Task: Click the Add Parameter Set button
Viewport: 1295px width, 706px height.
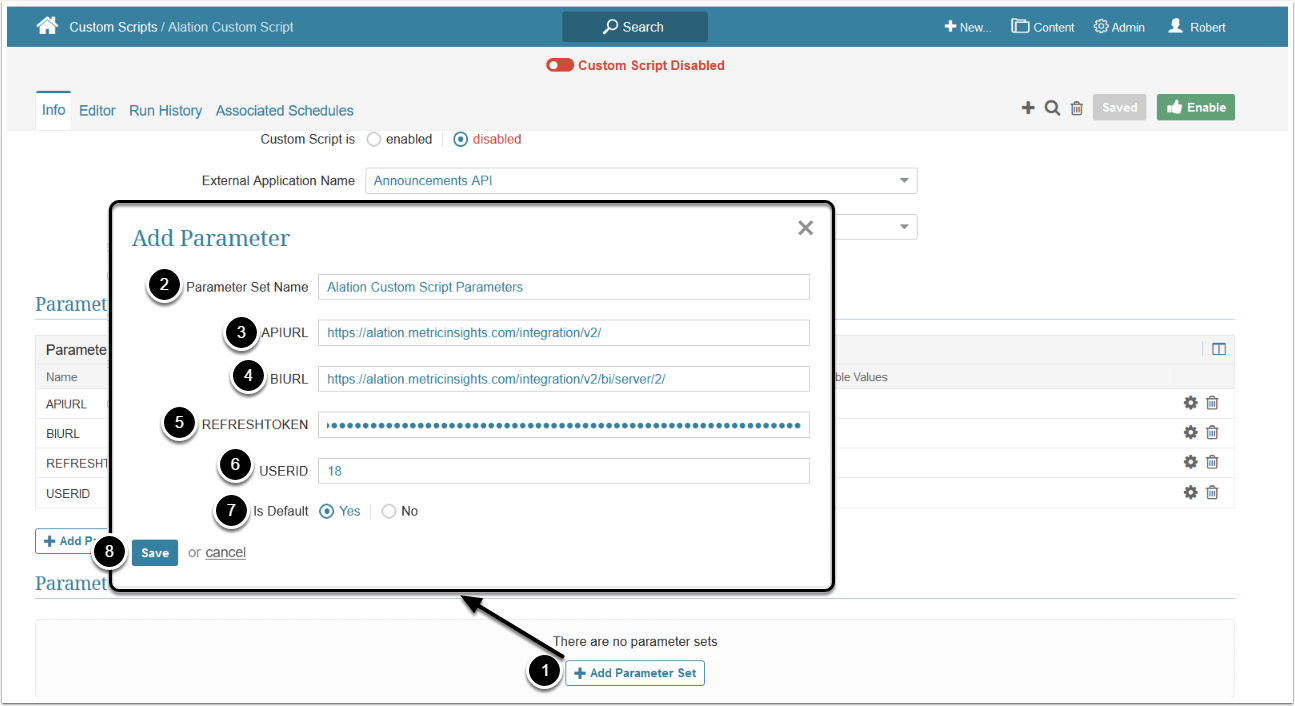Action: (635, 673)
